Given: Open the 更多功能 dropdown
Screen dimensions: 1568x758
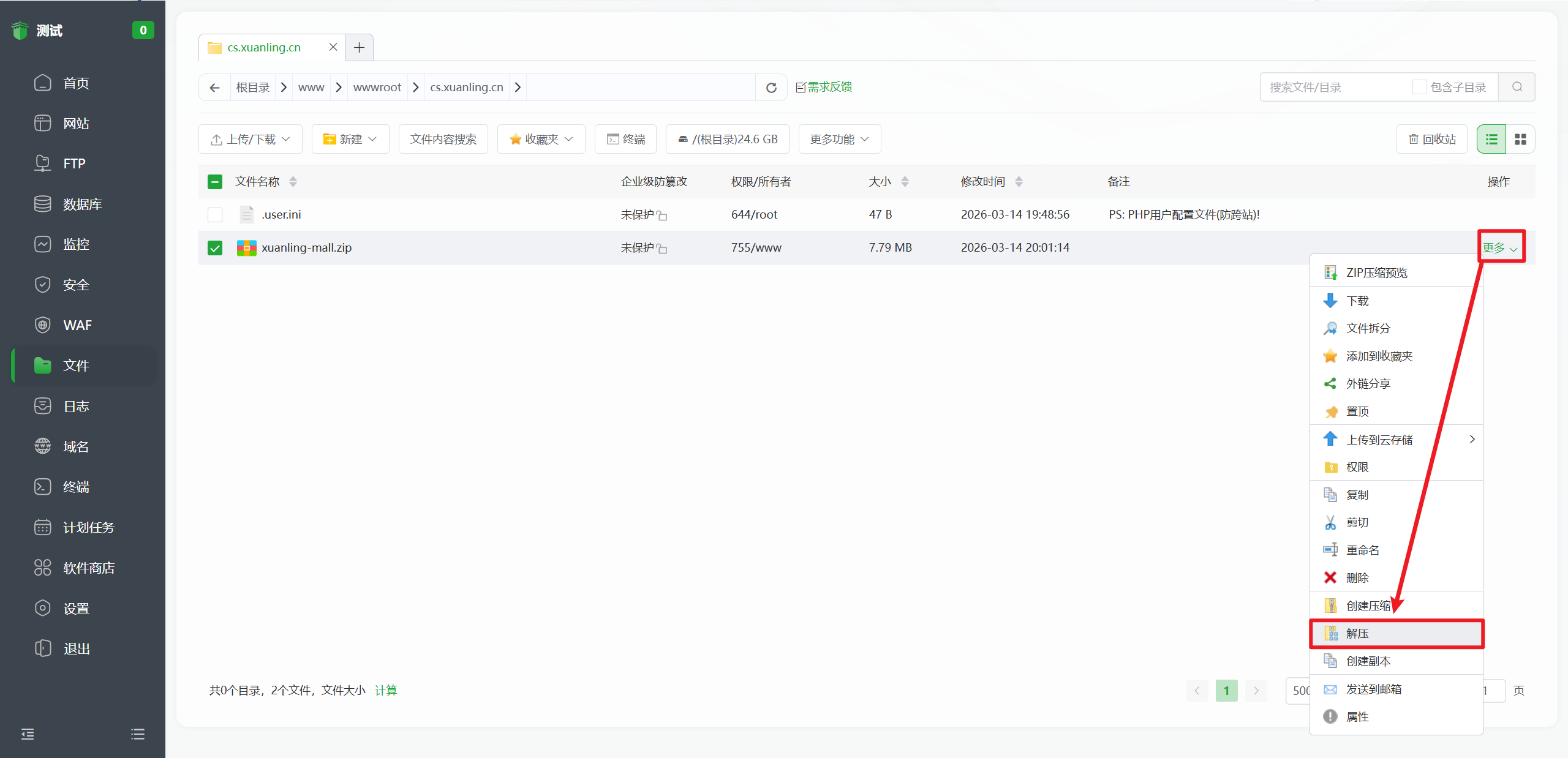Looking at the screenshot, I should 839,140.
